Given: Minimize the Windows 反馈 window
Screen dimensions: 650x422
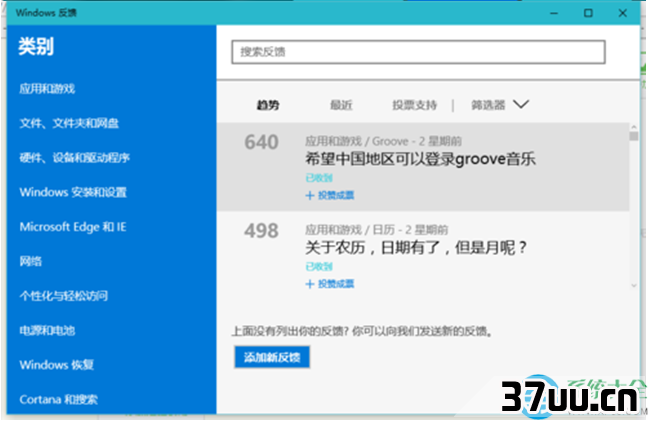Looking at the screenshot, I should [x=554, y=13].
